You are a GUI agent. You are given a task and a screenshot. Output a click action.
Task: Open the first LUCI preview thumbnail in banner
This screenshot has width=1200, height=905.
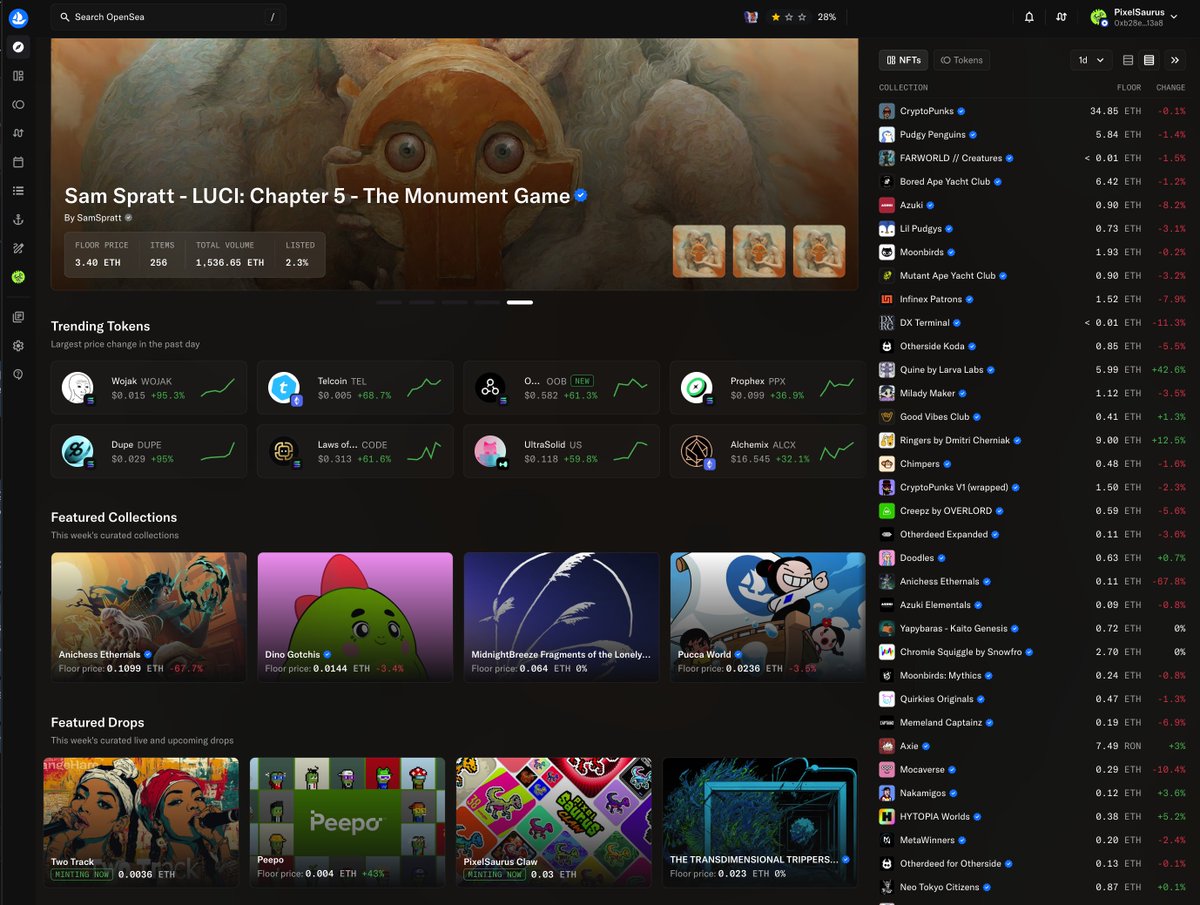[x=699, y=251]
